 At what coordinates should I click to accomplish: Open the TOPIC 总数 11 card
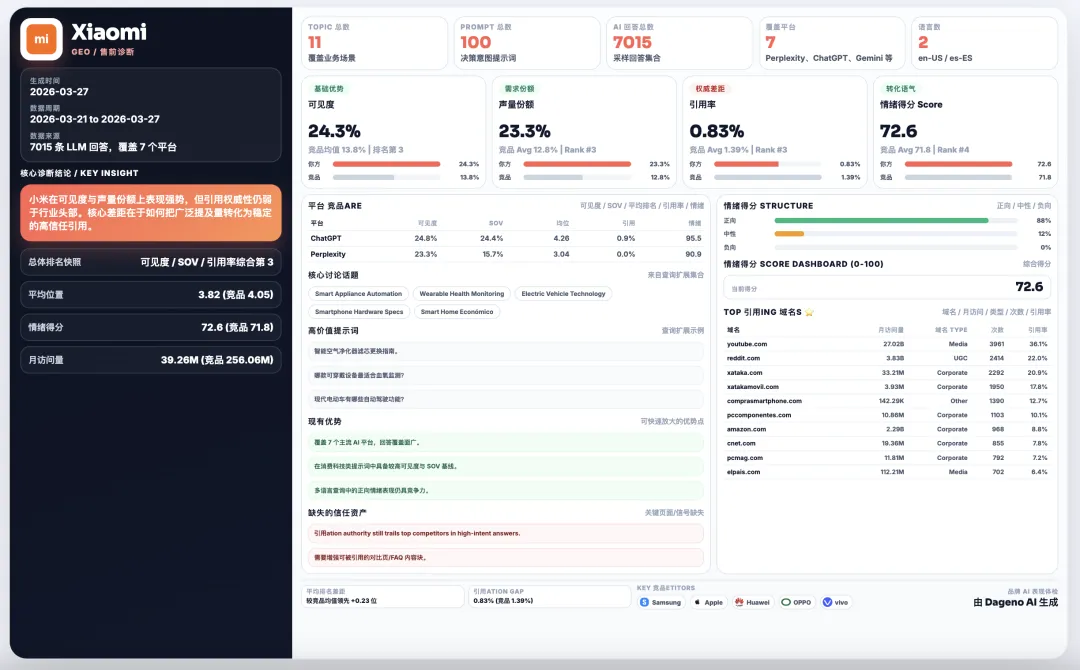coord(374,43)
